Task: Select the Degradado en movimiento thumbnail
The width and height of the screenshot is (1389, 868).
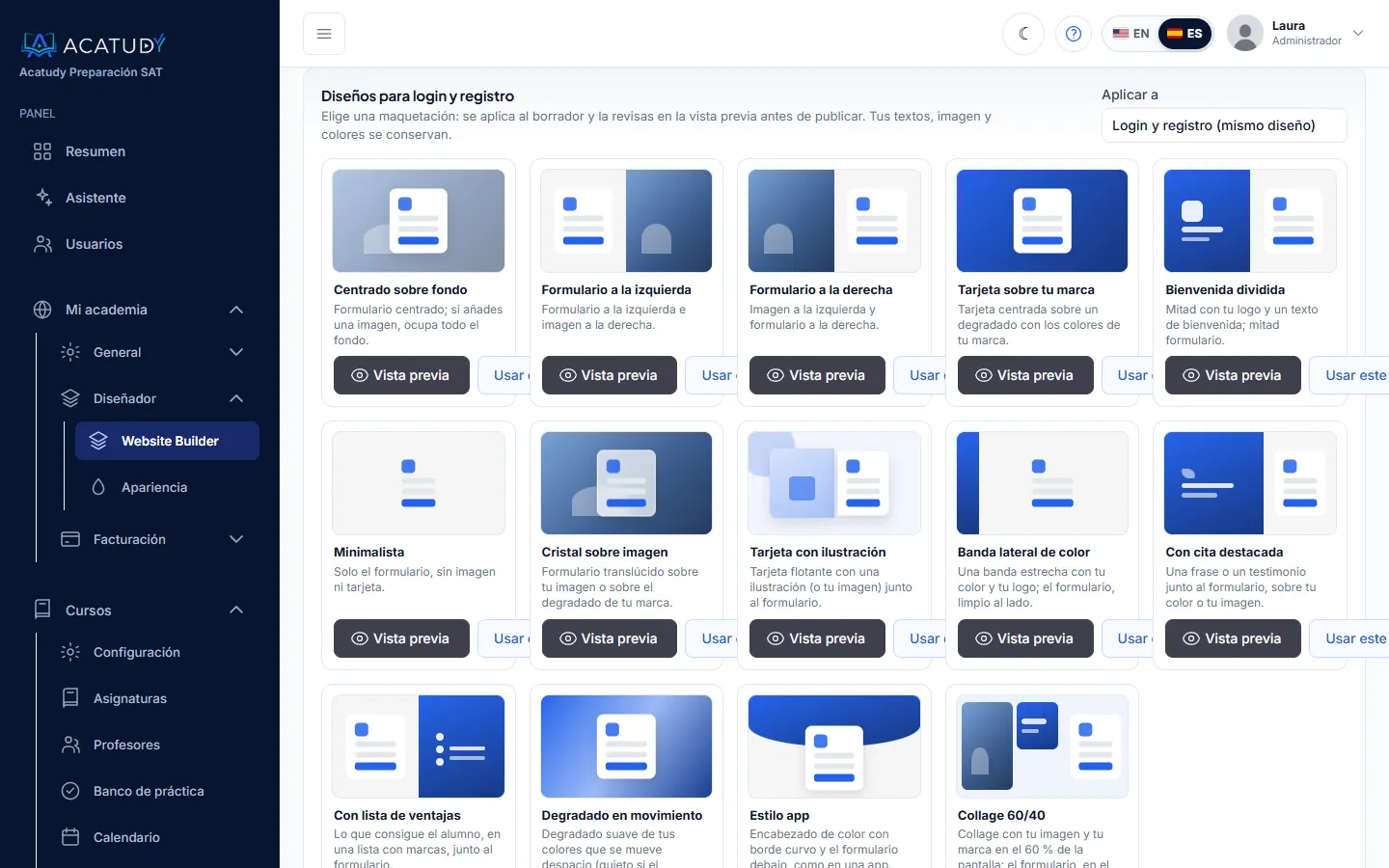Action: 626,746
